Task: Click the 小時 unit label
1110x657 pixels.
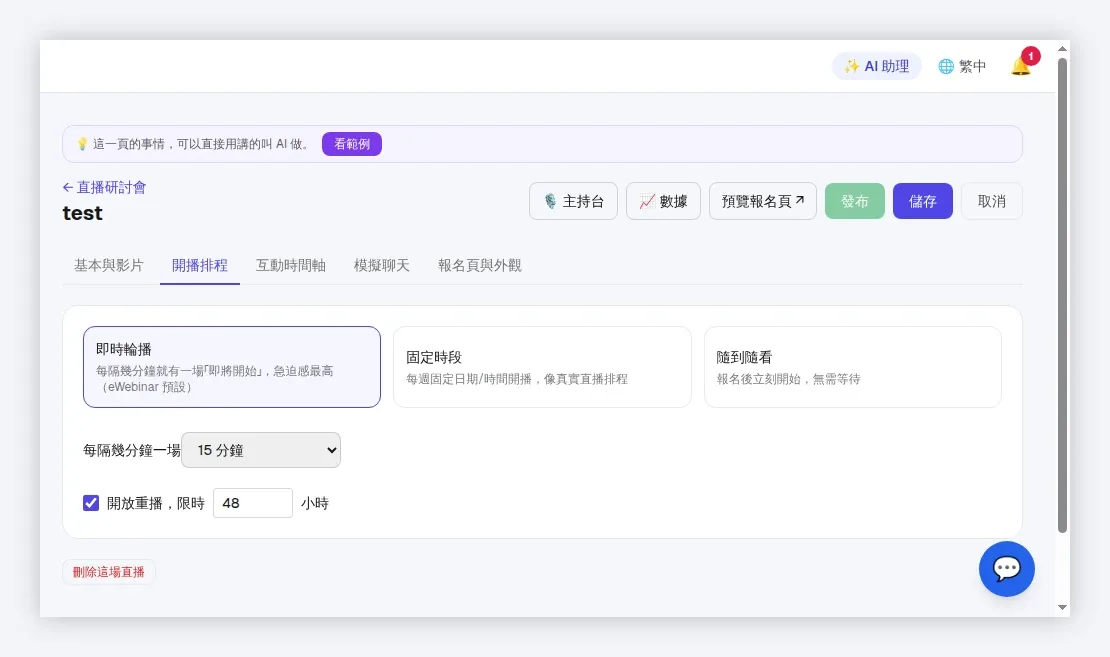Action: tap(315, 503)
